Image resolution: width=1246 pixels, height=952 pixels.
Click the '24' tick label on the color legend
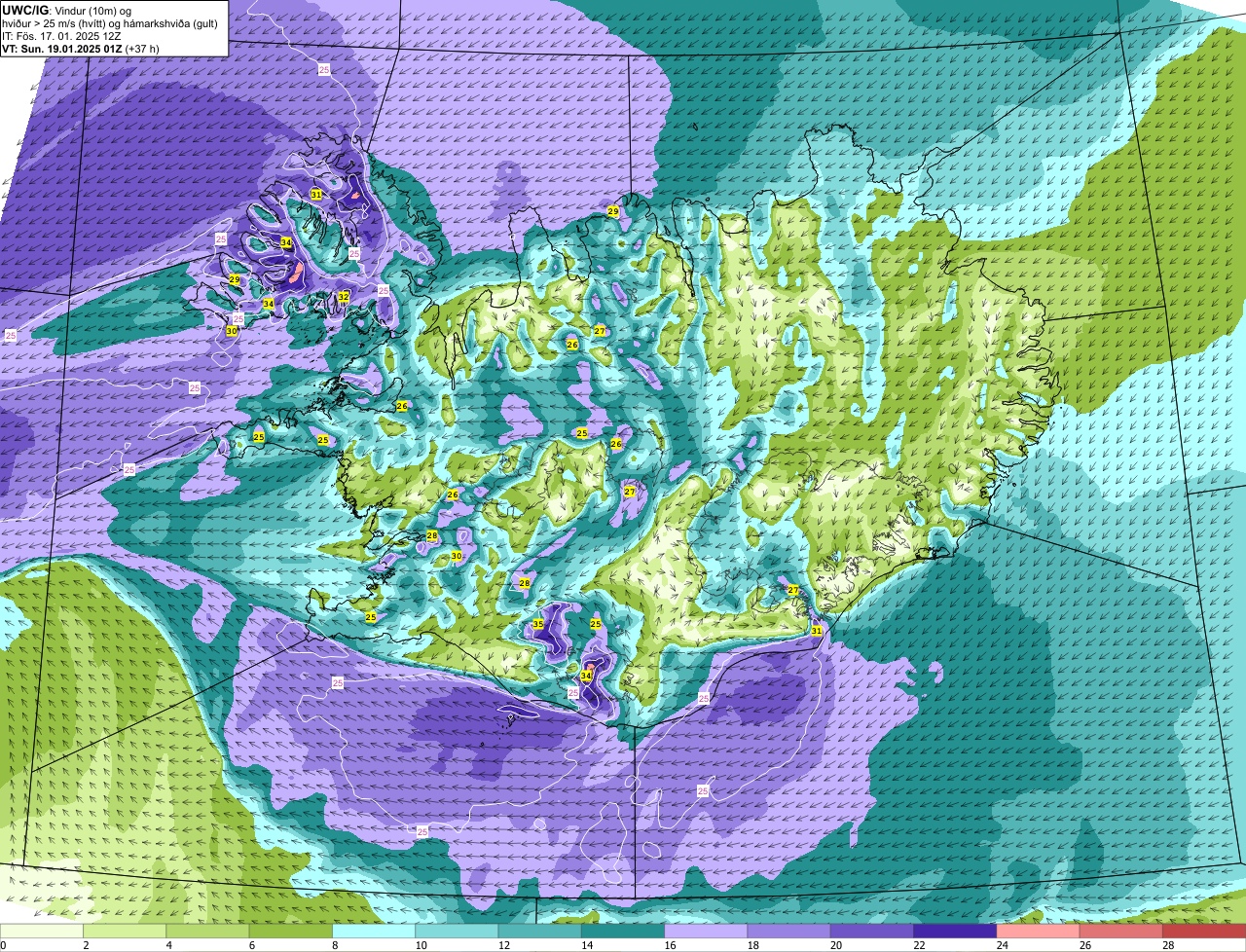[x=1001, y=945]
